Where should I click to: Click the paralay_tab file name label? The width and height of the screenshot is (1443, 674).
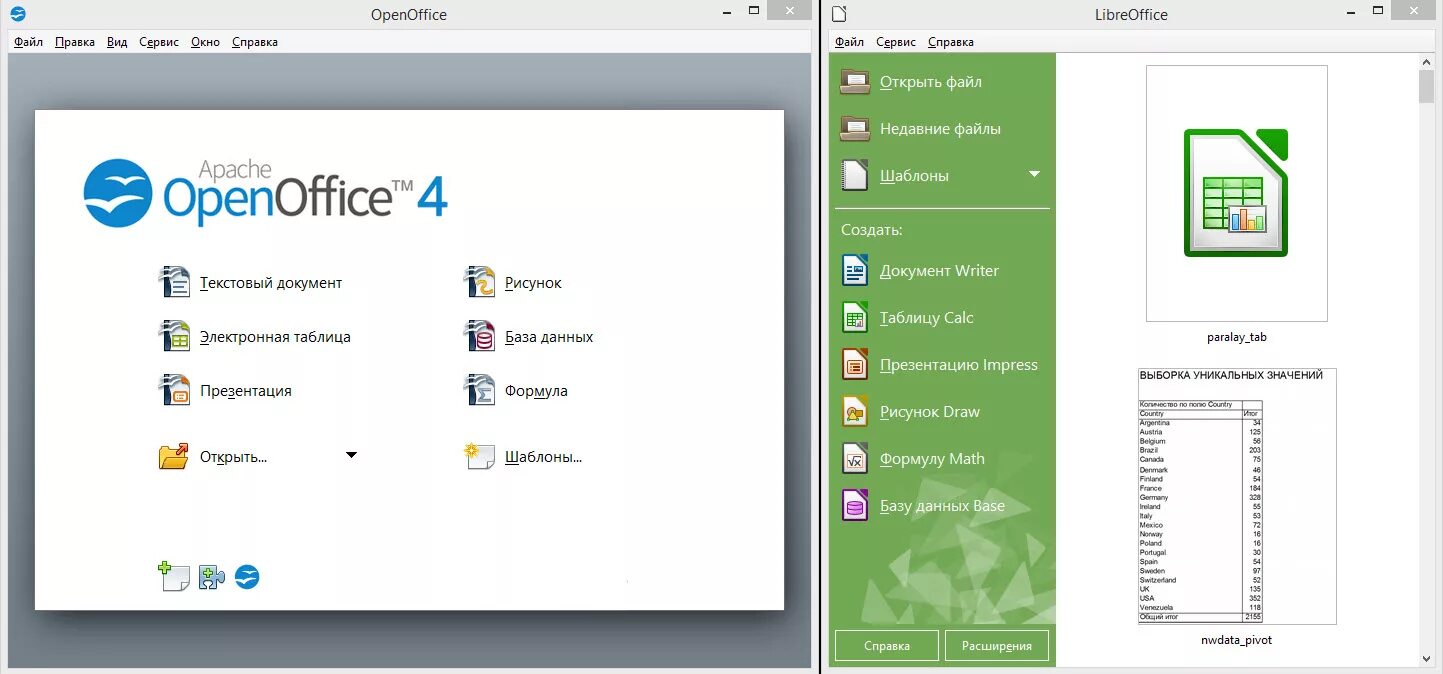click(x=1237, y=337)
